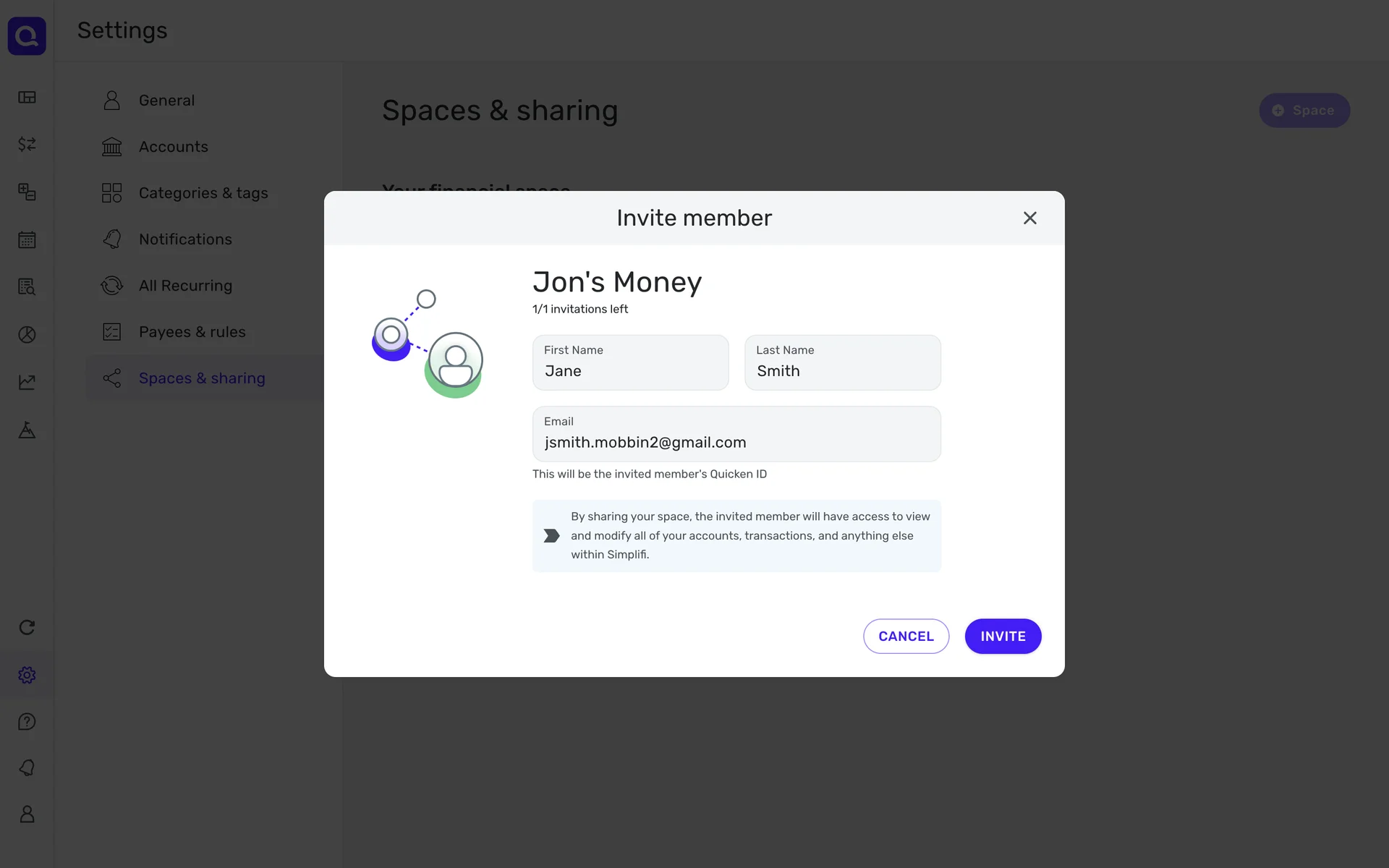Click the refresh sync icon
Viewport: 1389px width, 868px height.
point(27,627)
